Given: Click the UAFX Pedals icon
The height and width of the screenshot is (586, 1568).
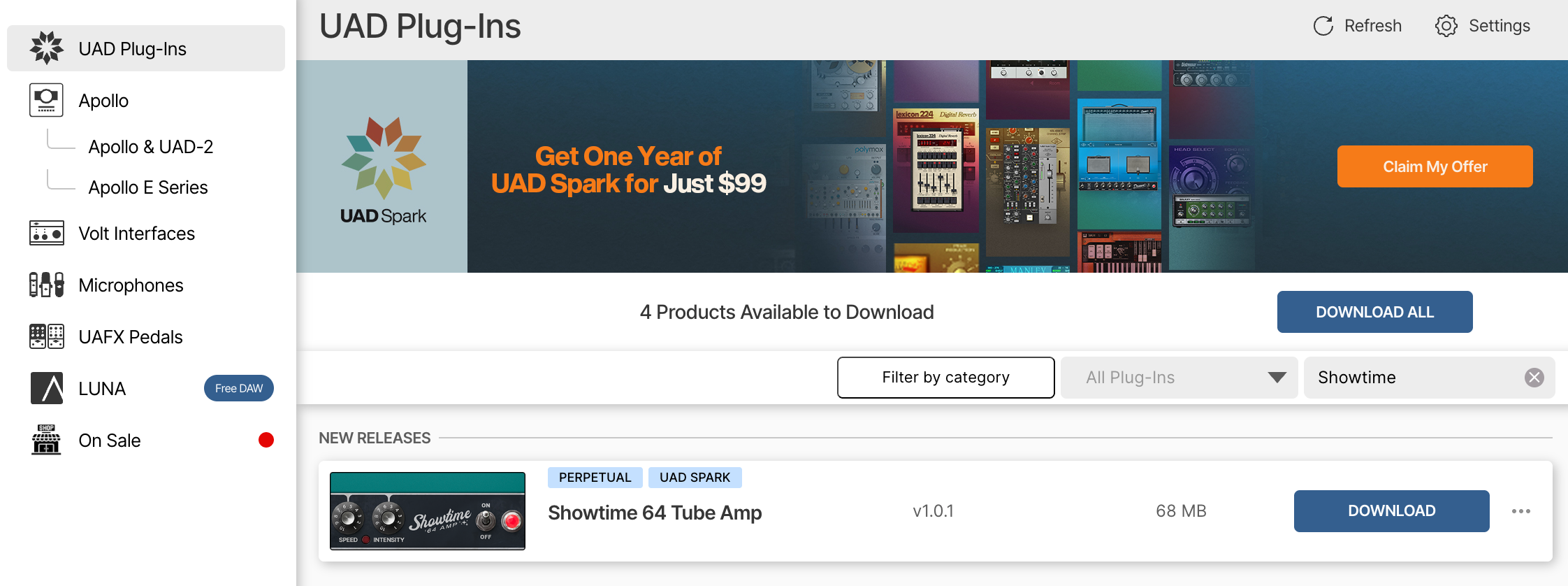Looking at the screenshot, I should pyautogui.click(x=46, y=336).
